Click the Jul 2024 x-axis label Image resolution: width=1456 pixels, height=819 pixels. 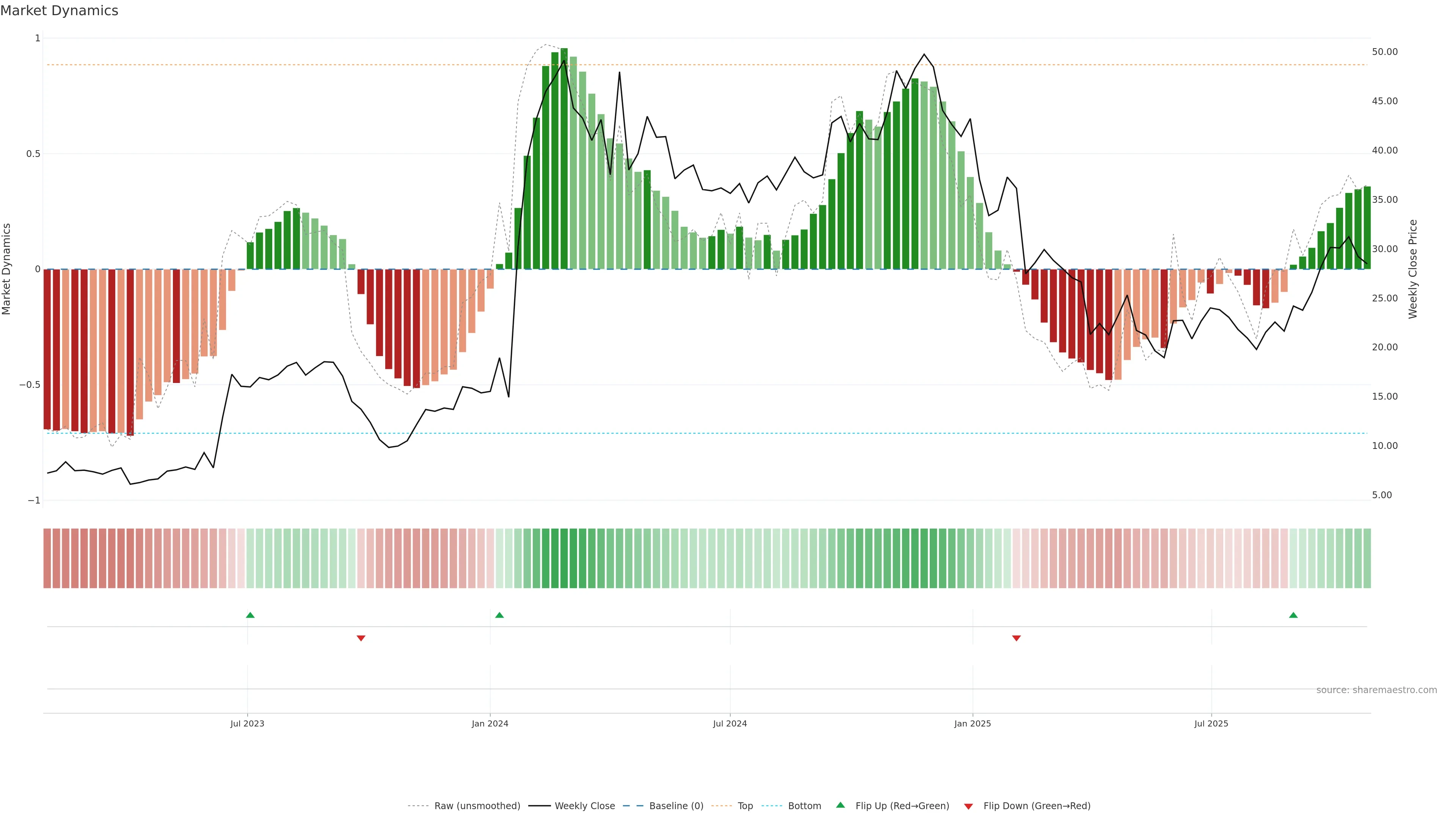tap(730, 723)
